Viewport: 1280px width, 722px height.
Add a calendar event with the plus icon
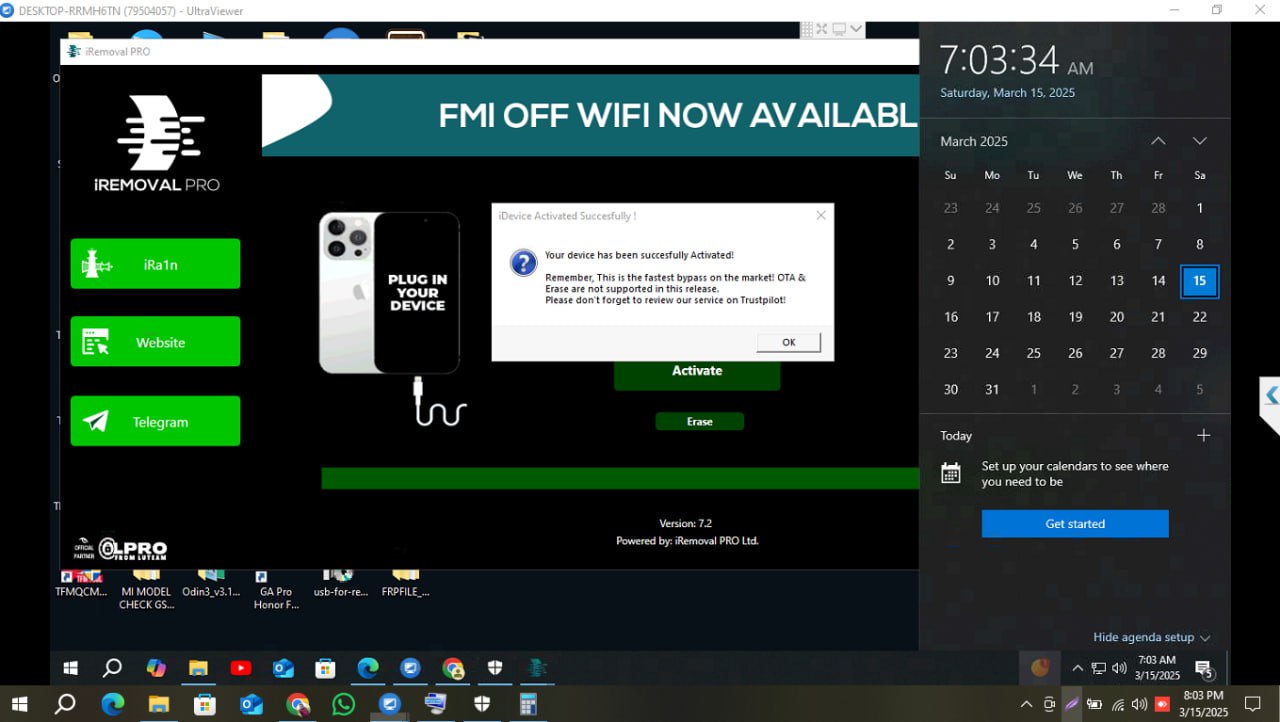tap(1204, 435)
